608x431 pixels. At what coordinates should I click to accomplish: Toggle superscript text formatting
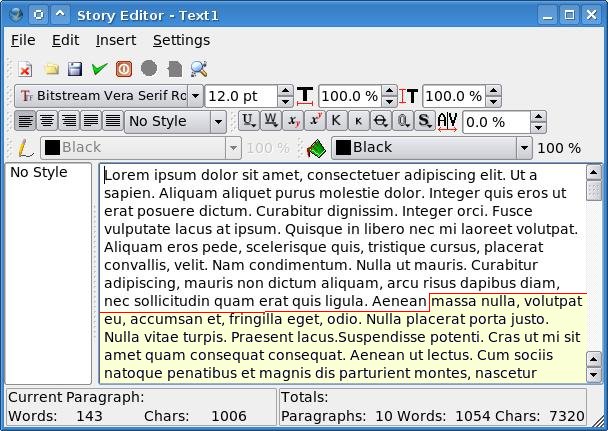(x=314, y=121)
